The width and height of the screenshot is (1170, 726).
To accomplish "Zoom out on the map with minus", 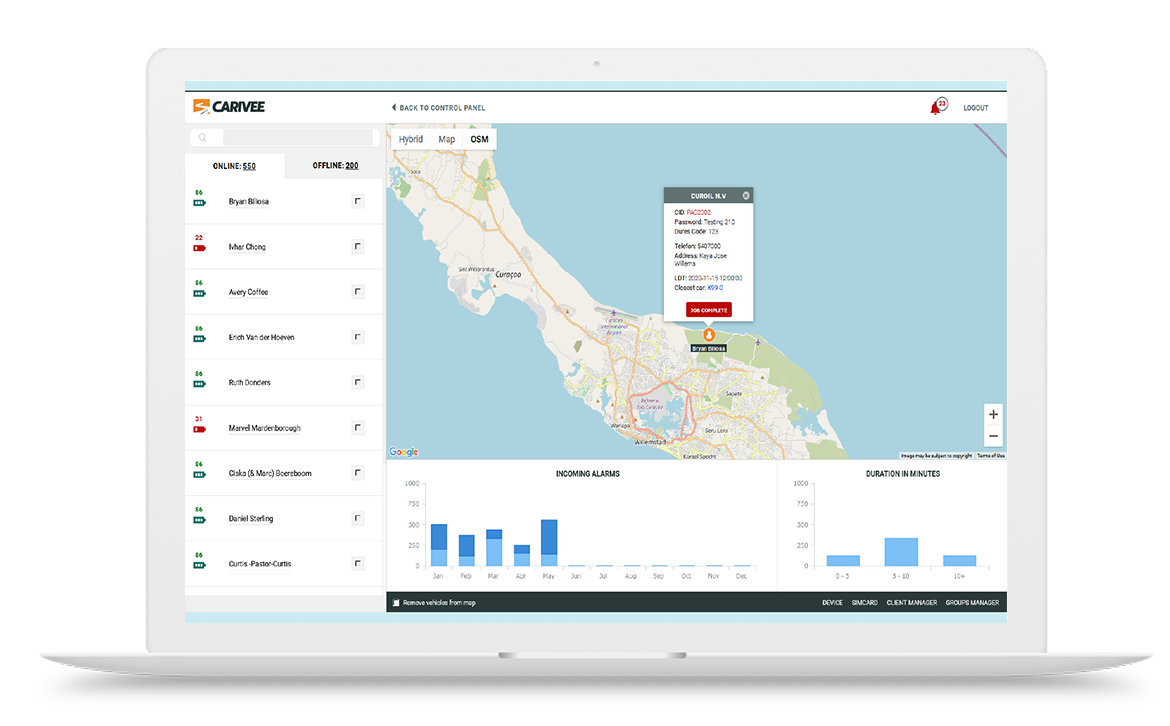I will tap(993, 437).
